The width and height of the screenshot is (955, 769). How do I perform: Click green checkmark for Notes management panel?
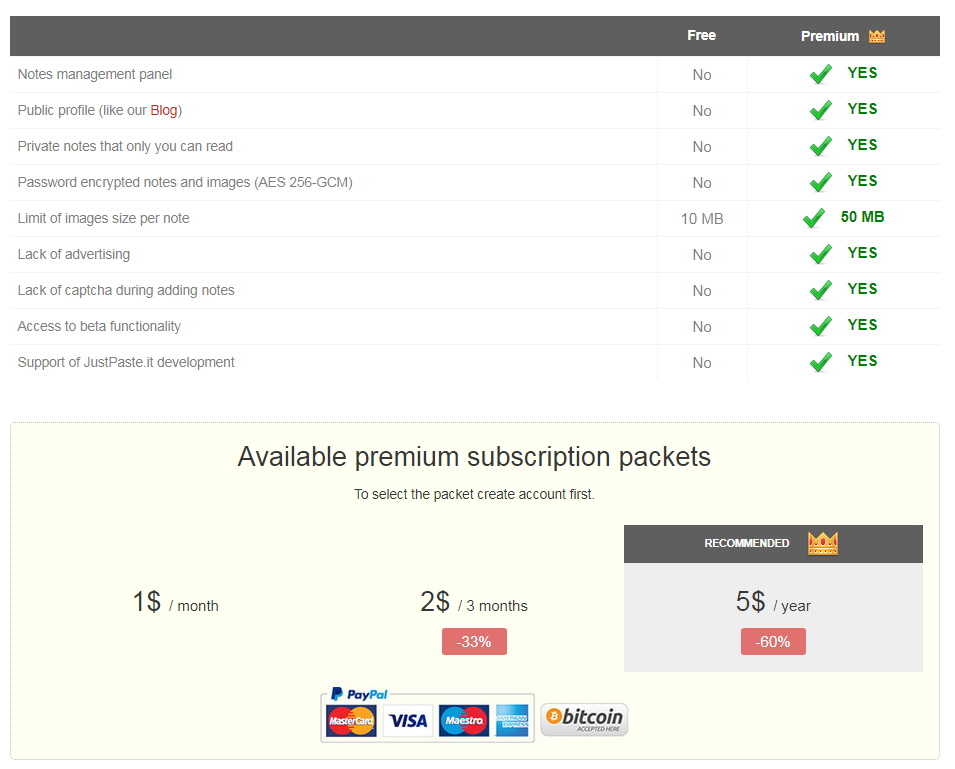pos(821,74)
